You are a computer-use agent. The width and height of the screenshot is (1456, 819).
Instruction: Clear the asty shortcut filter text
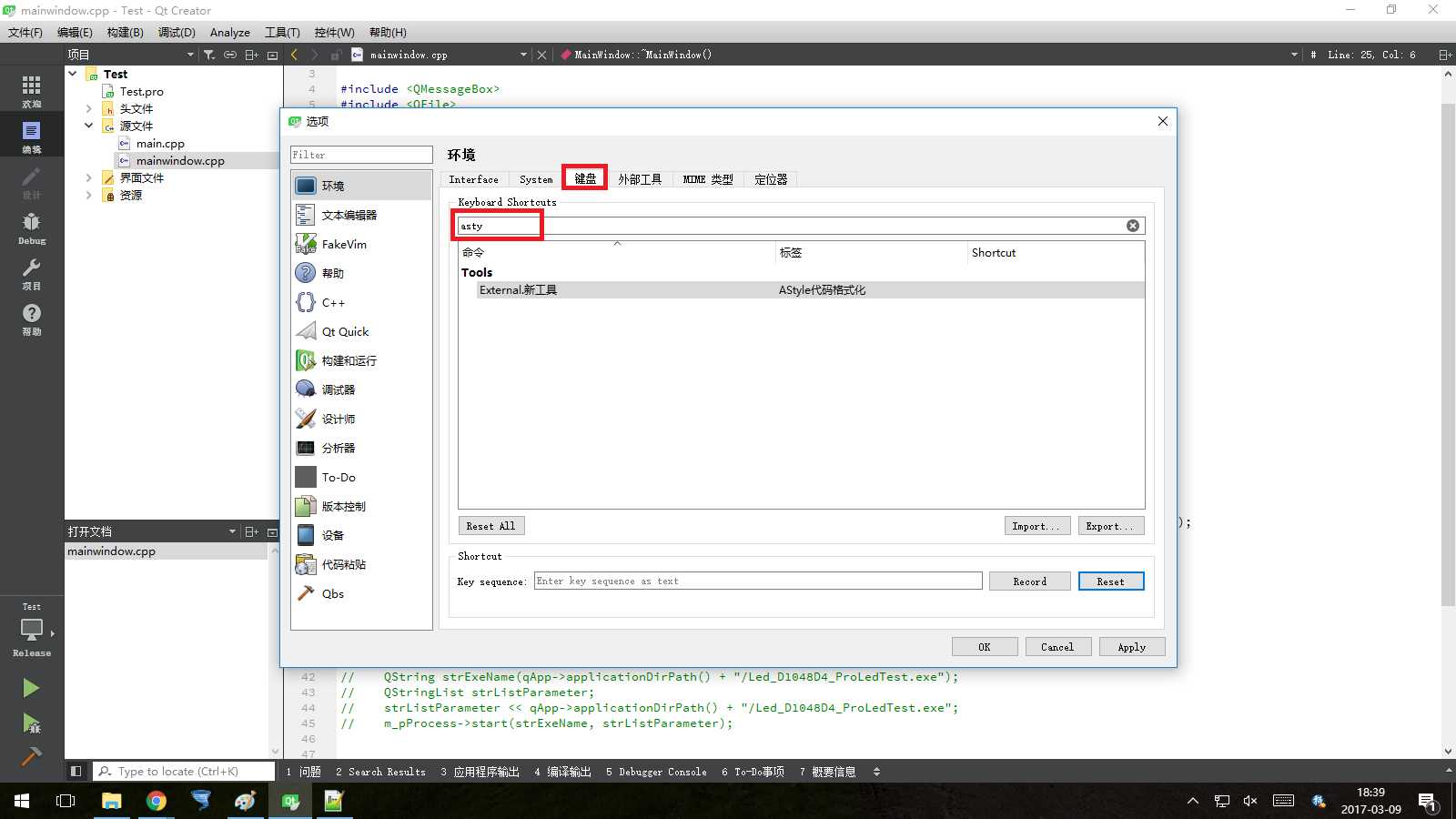(1133, 226)
